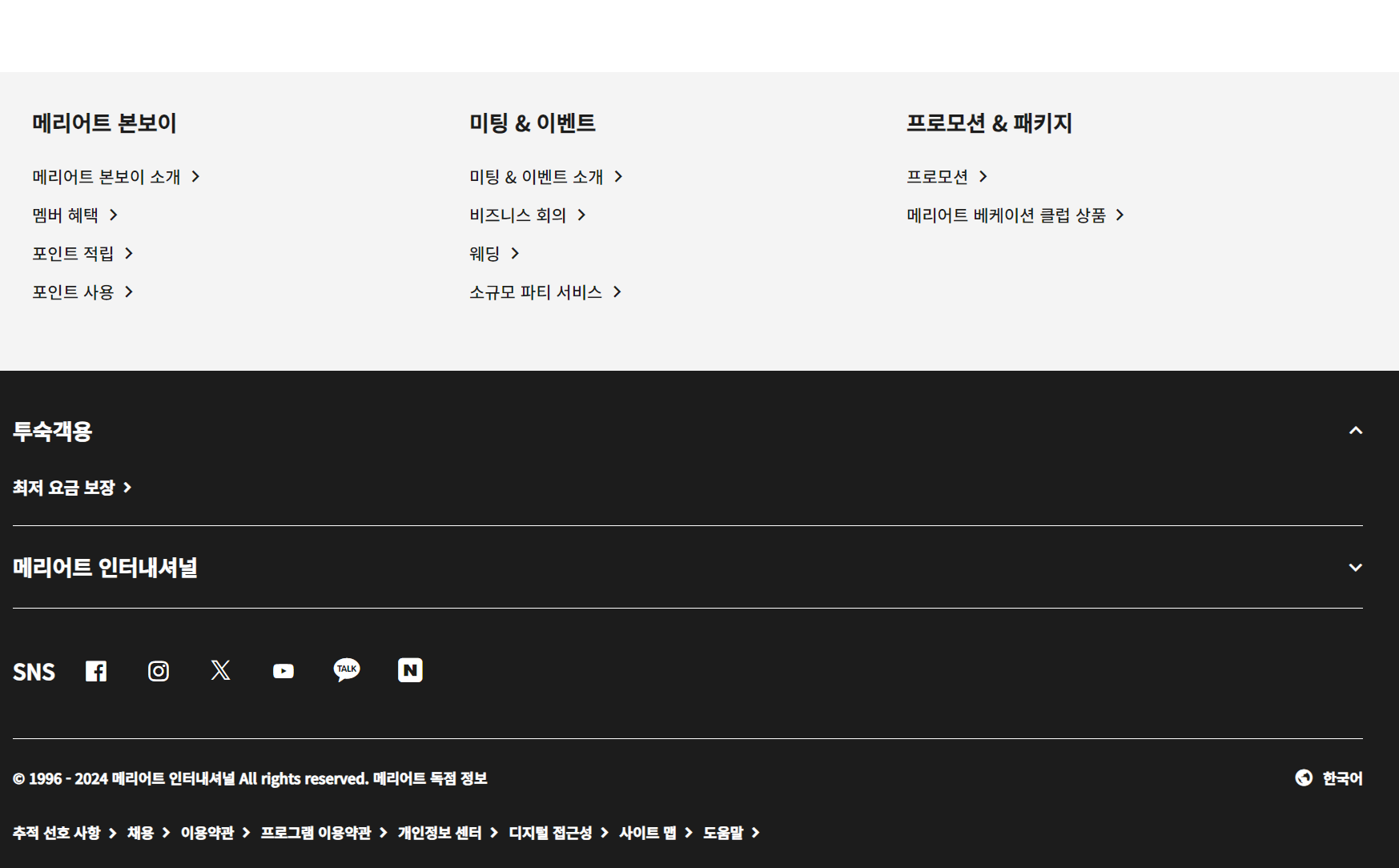The width and height of the screenshot is (1399, 868).
Task: Open 메리어트 본보이 소개 link
Action: (116, 176)
